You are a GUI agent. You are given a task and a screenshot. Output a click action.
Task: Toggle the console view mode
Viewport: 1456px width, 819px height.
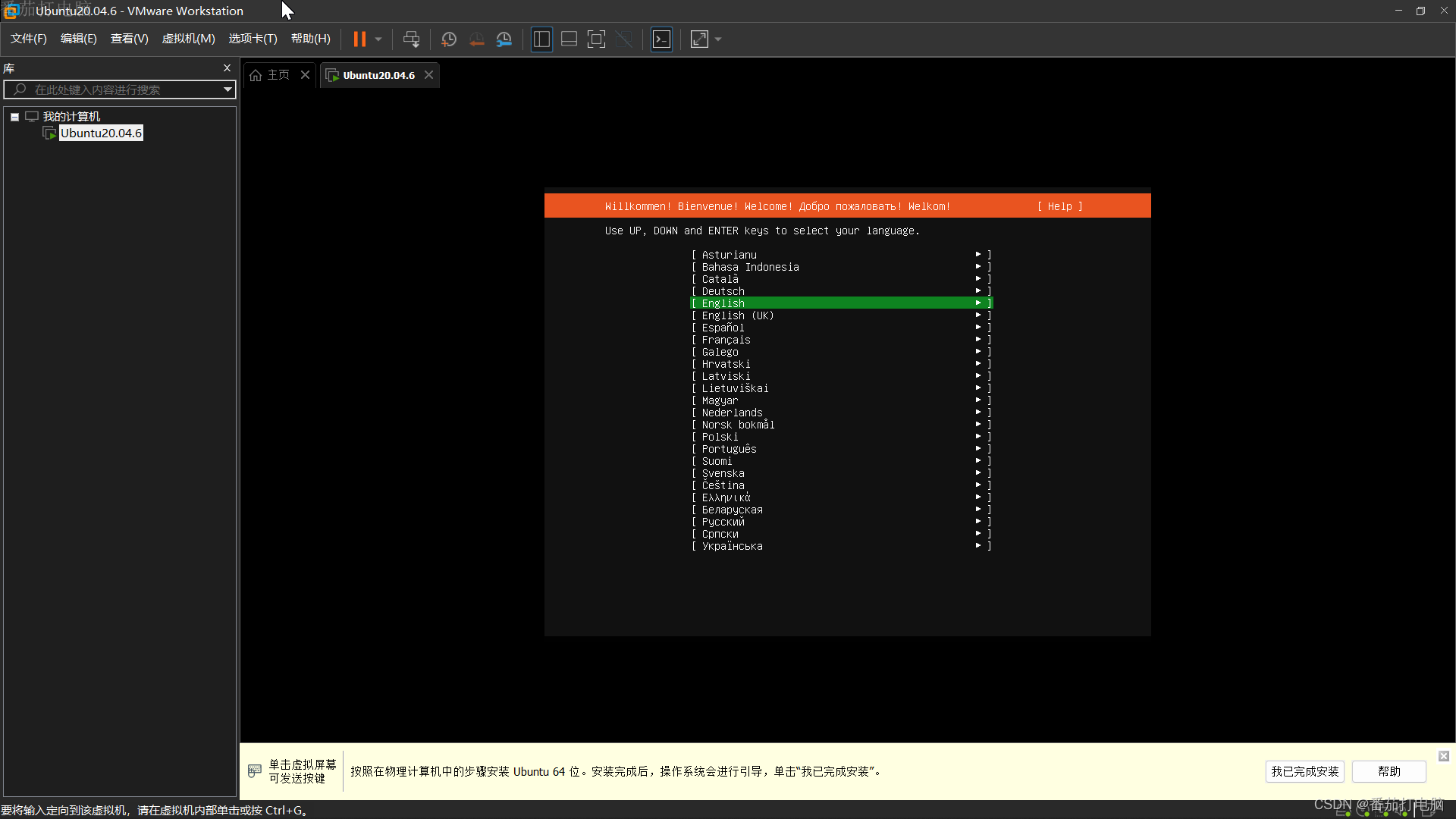[661, 39]
